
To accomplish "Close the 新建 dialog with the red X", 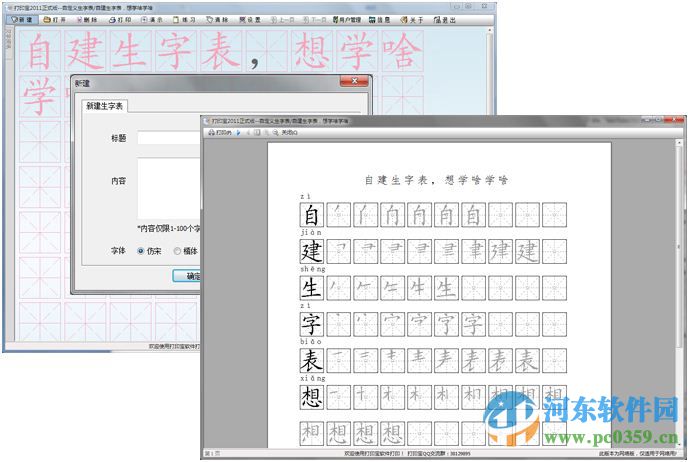I will click(354, 81).
